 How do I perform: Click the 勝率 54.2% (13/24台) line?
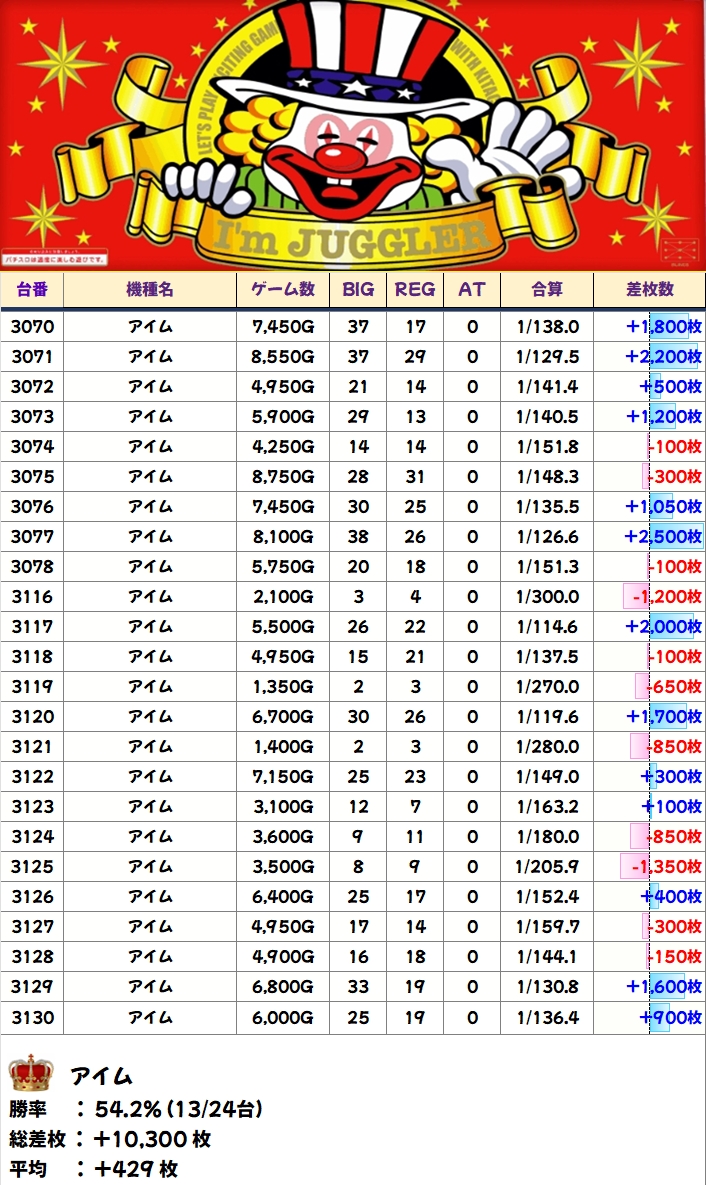(x=136, y=1109)
